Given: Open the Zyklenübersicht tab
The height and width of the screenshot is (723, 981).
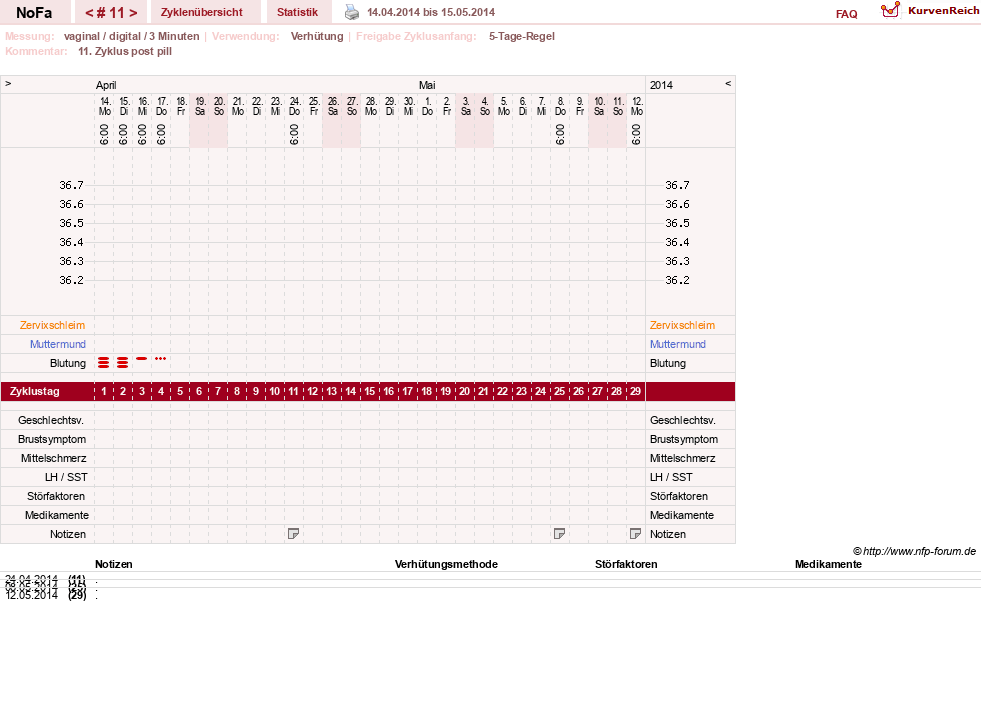Looking at the screenshot, I should pyautogui.click(x=201, y=12).
